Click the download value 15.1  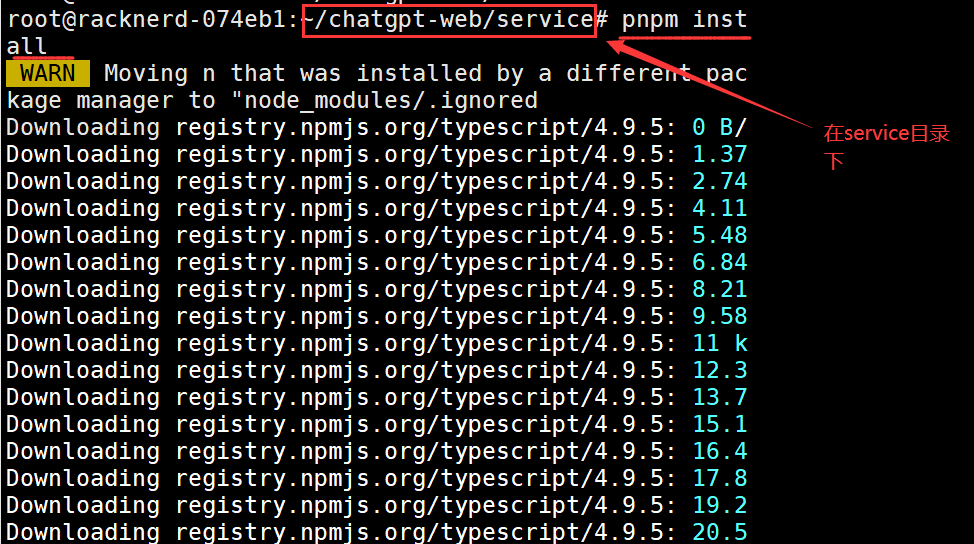tap(719, 424)
